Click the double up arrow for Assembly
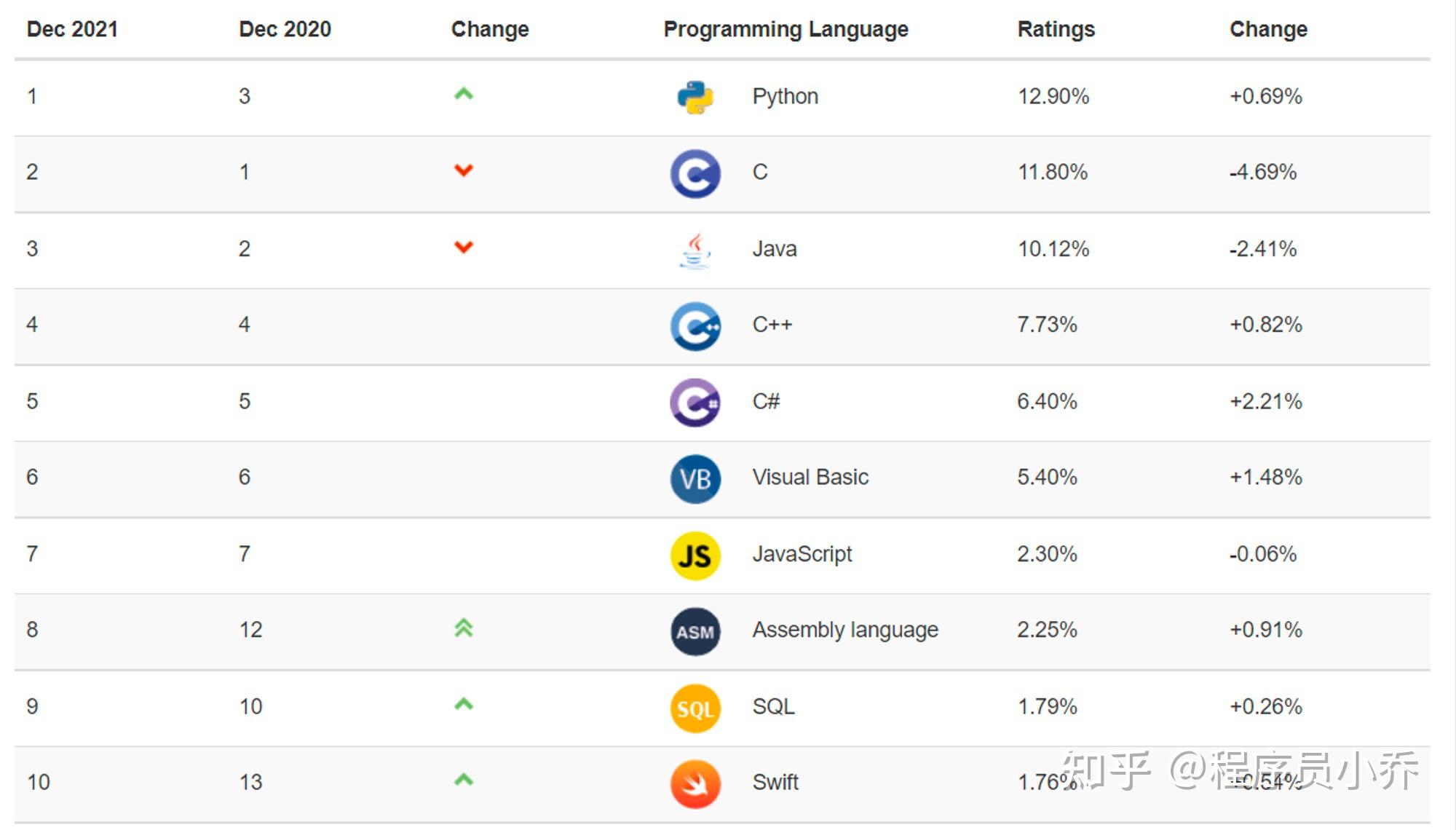This screenshot has width=1456, height=830. 464,628
